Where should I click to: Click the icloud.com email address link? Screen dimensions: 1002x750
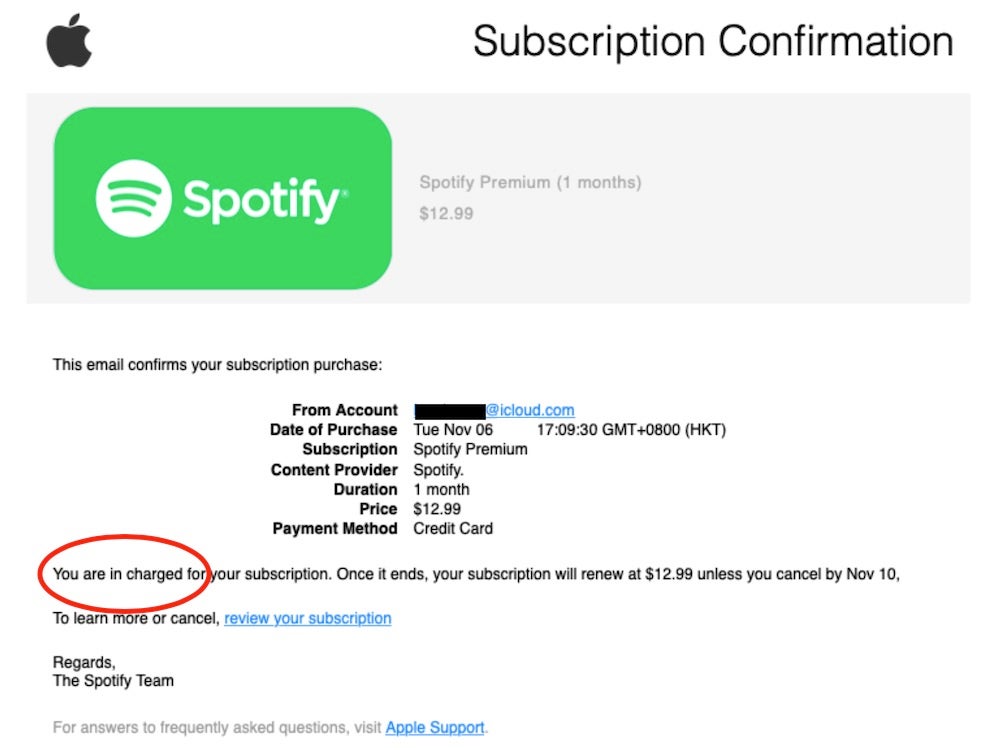[530, 410]
